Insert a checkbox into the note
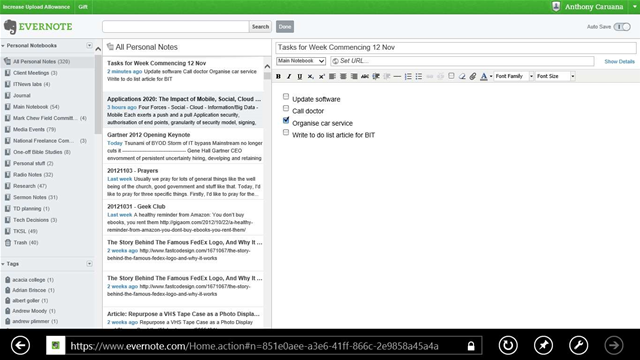This screenshot has width=640, height=360. coord(451,76)
